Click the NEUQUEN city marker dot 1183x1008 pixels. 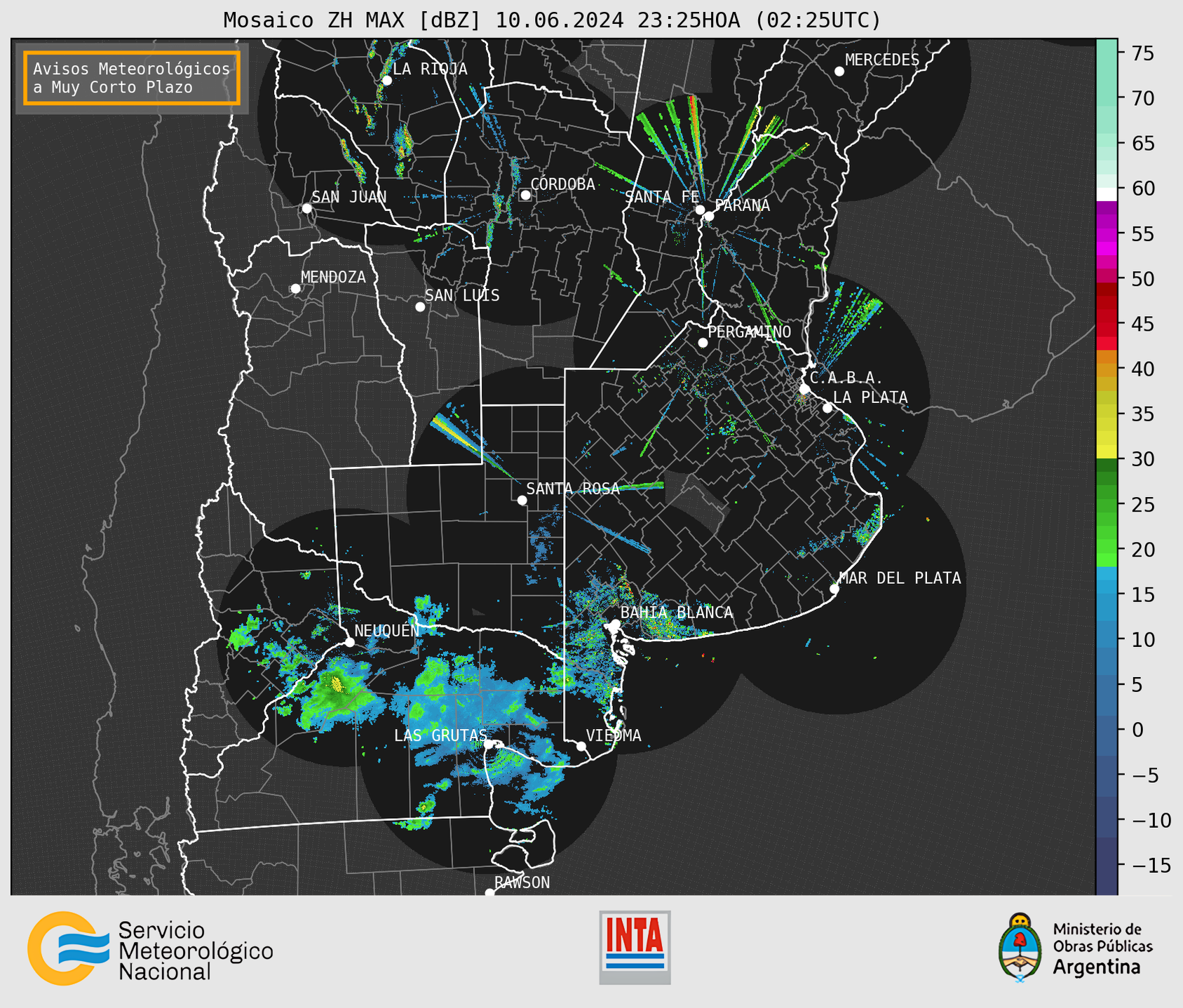349,642
